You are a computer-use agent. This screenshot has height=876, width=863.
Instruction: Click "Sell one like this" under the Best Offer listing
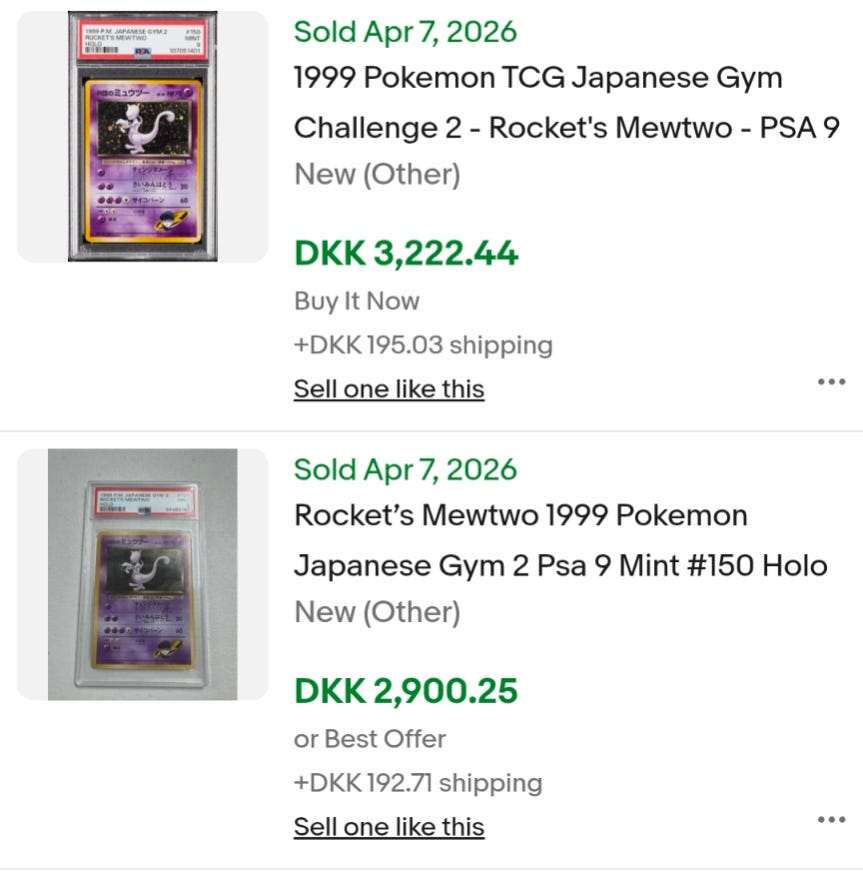coord(389,827)
